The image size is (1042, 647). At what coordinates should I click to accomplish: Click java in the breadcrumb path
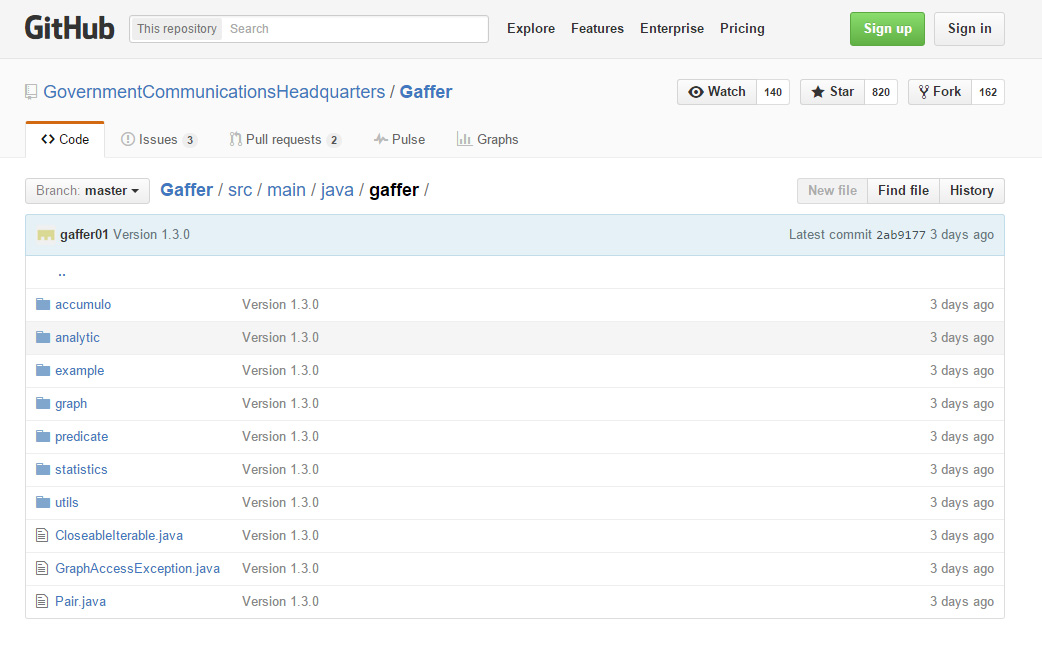(337, 190)
